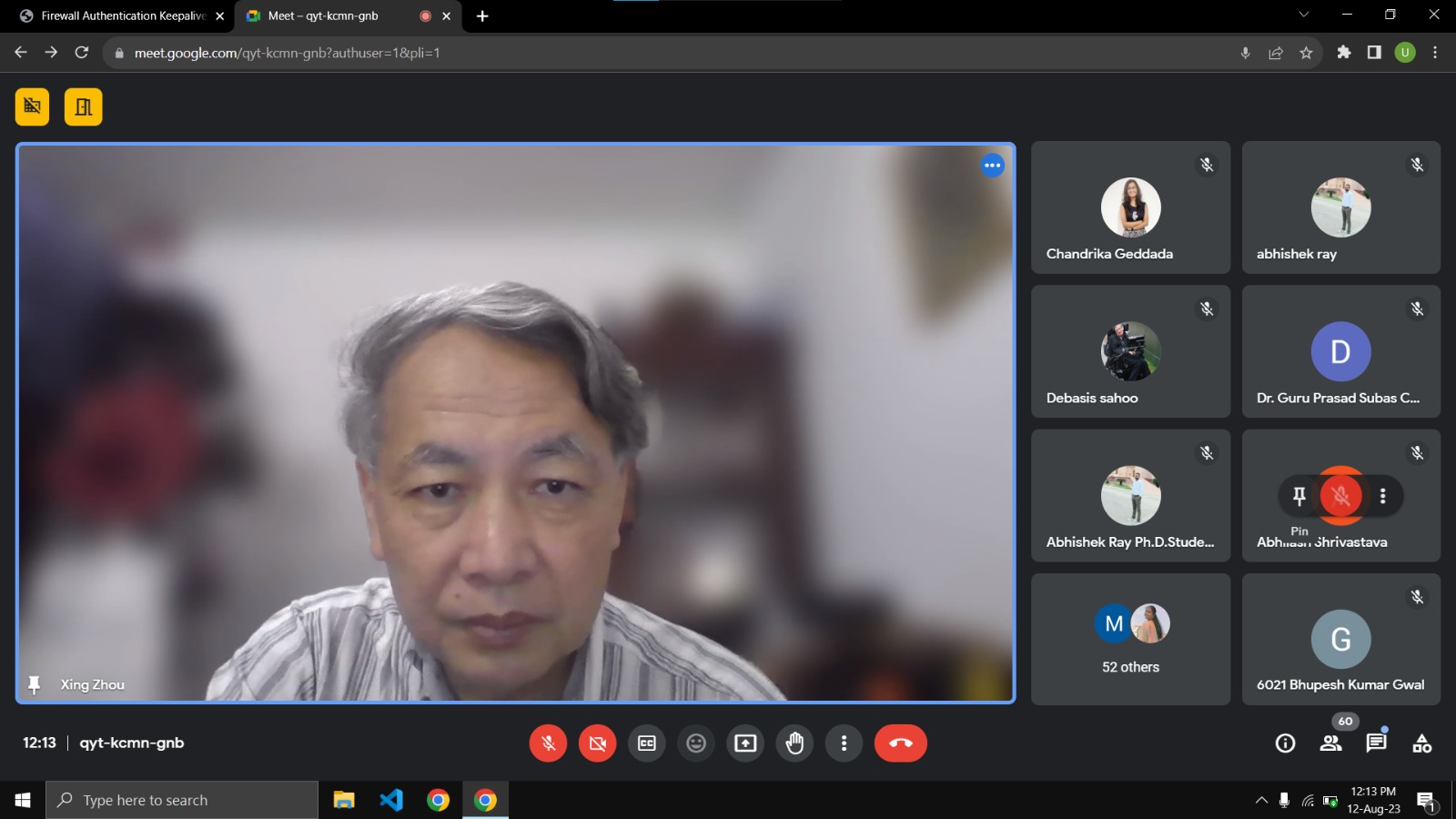Enable closed captions
The height and width of the screenshot is (819, 1456).
coord(647,743)
